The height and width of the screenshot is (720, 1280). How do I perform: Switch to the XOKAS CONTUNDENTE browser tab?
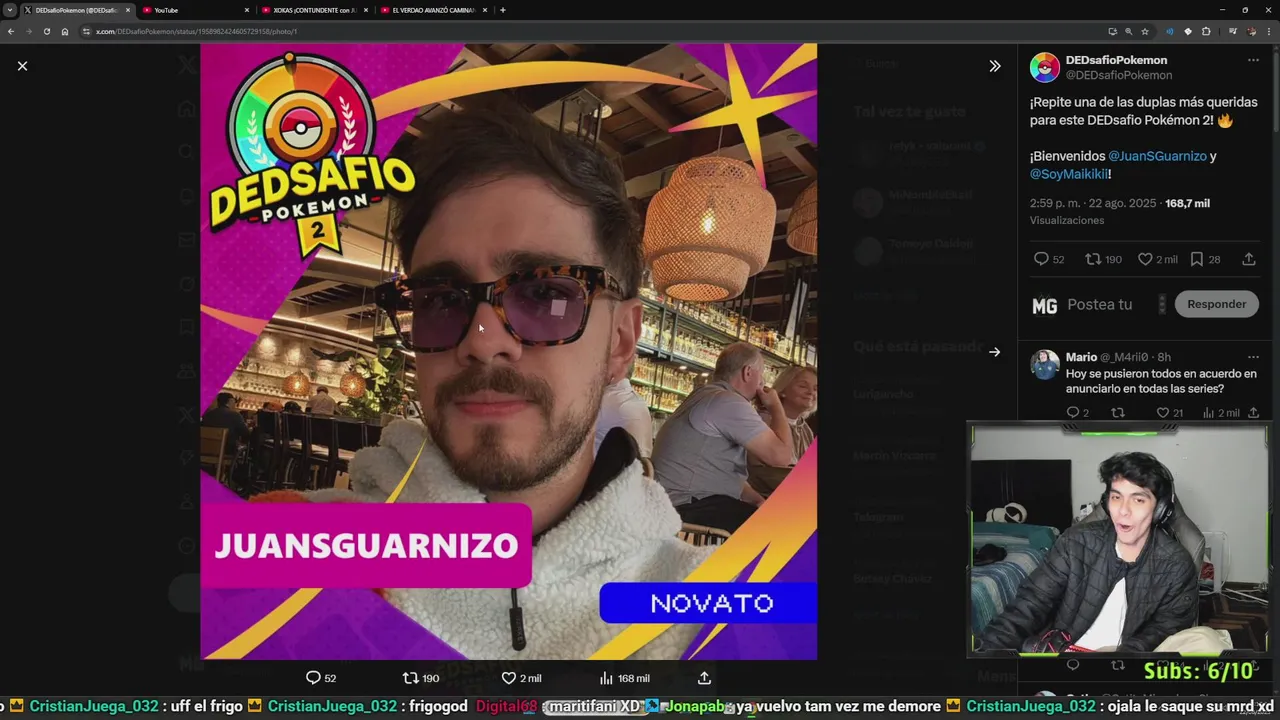click(313, 10)
